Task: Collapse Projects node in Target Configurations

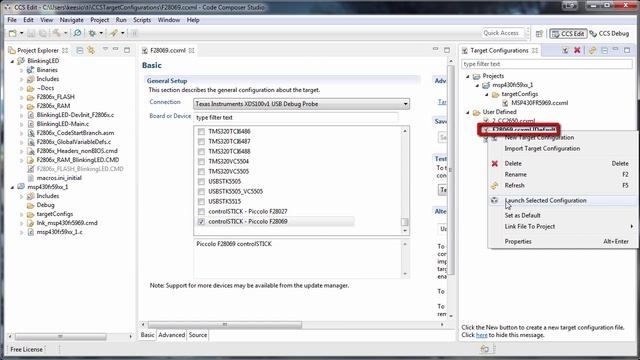Action: 468,76
